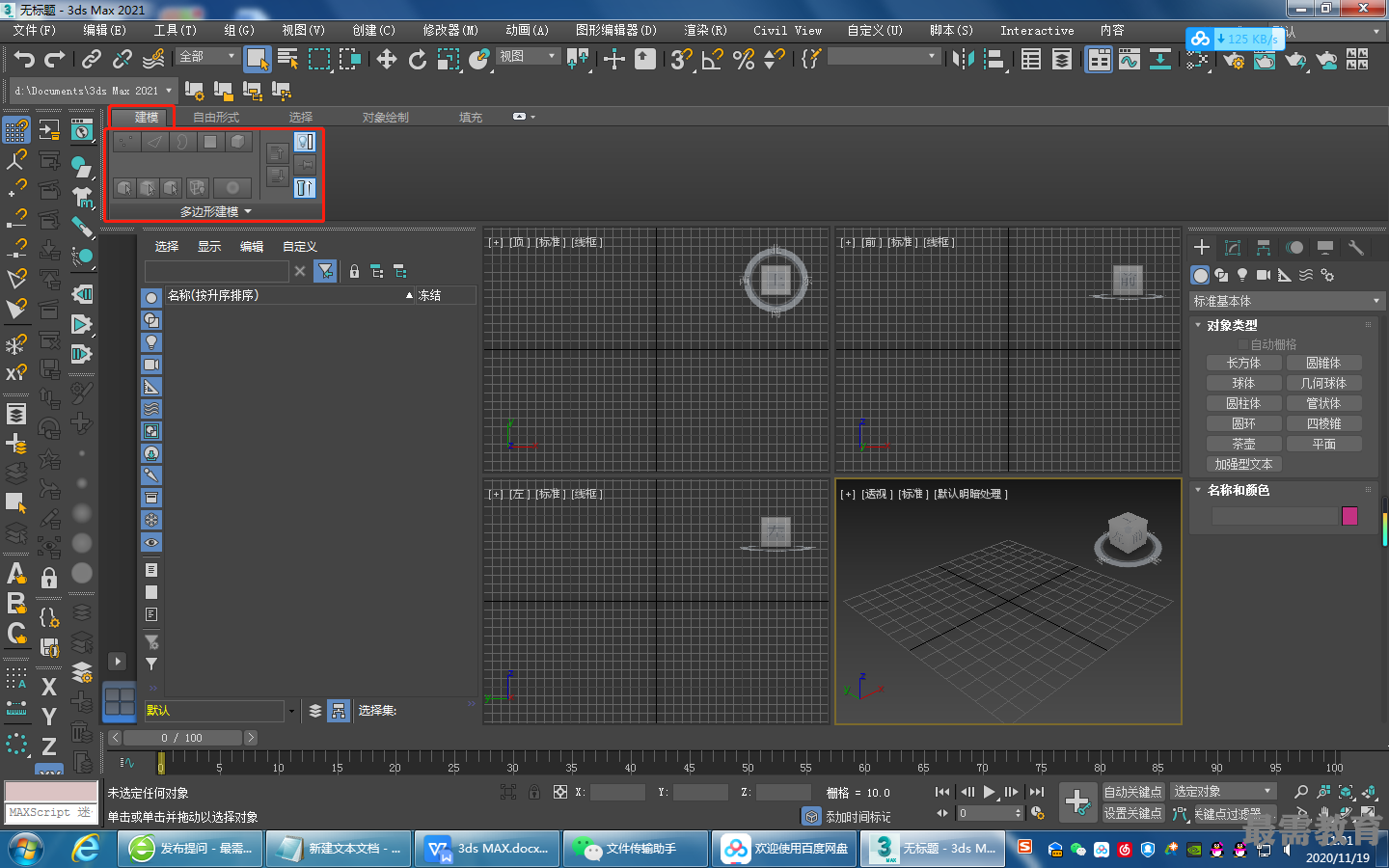Click the 球体 sphere button
This screenshot has height=868, width=1389.
(1243, 383)
